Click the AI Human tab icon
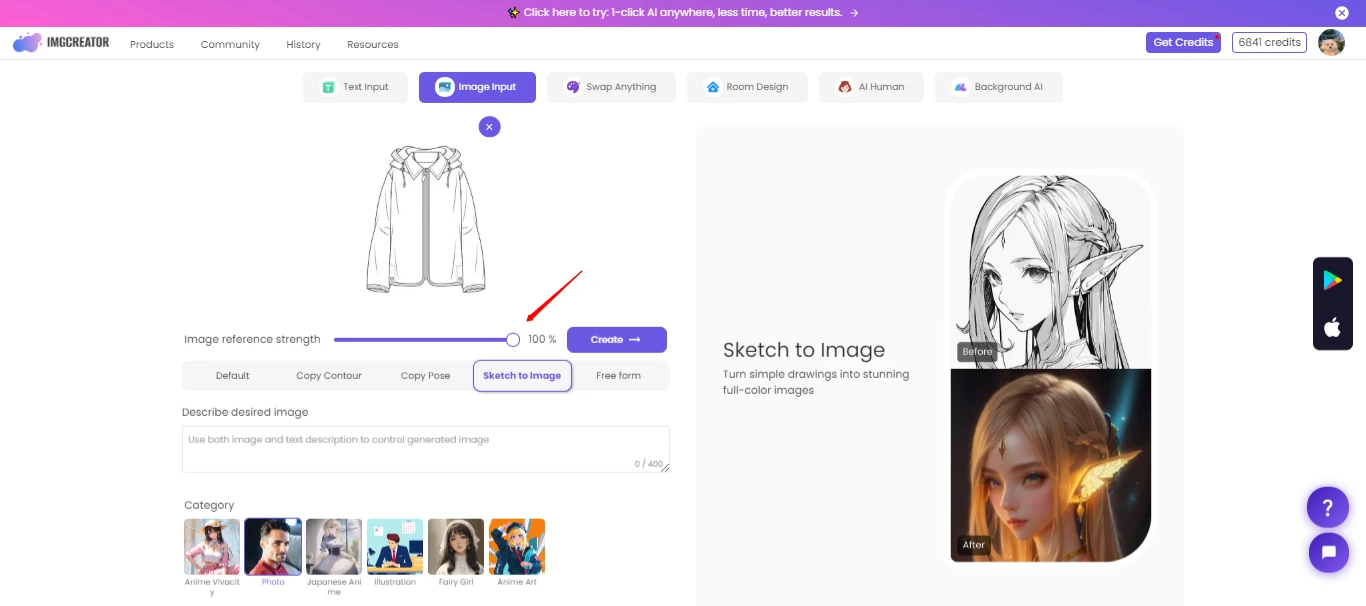Image resolution: width=1366 pixels, height=606 pixels. click(845, 87)
